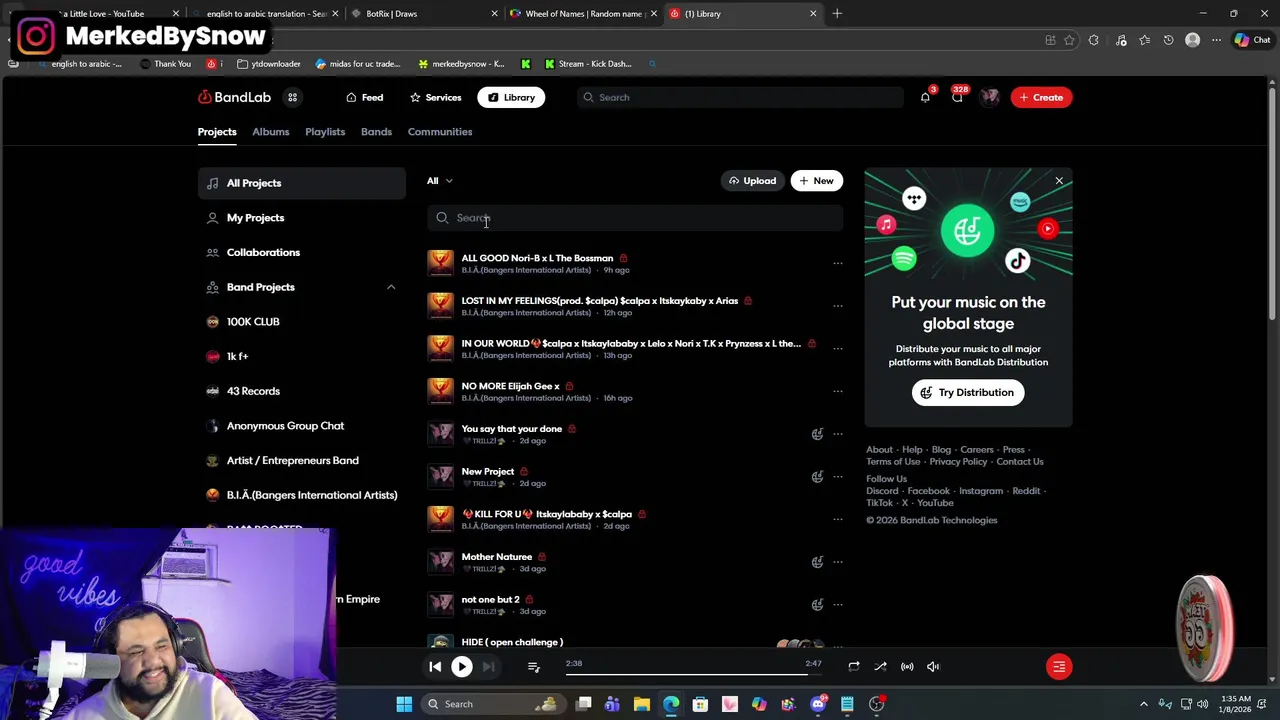Click the Library nav button
Screen dimensions: 1280x720
(511, 97)
